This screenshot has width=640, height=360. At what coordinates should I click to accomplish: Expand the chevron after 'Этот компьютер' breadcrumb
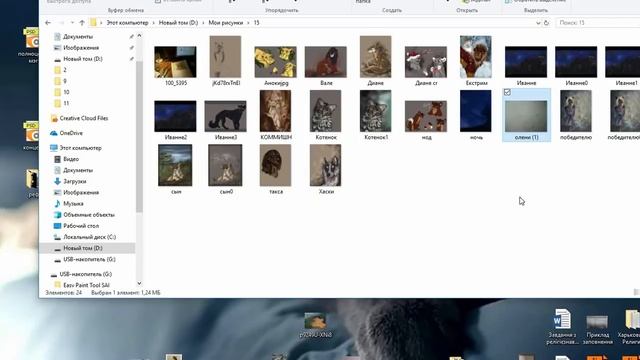click(x=153, y=23)
